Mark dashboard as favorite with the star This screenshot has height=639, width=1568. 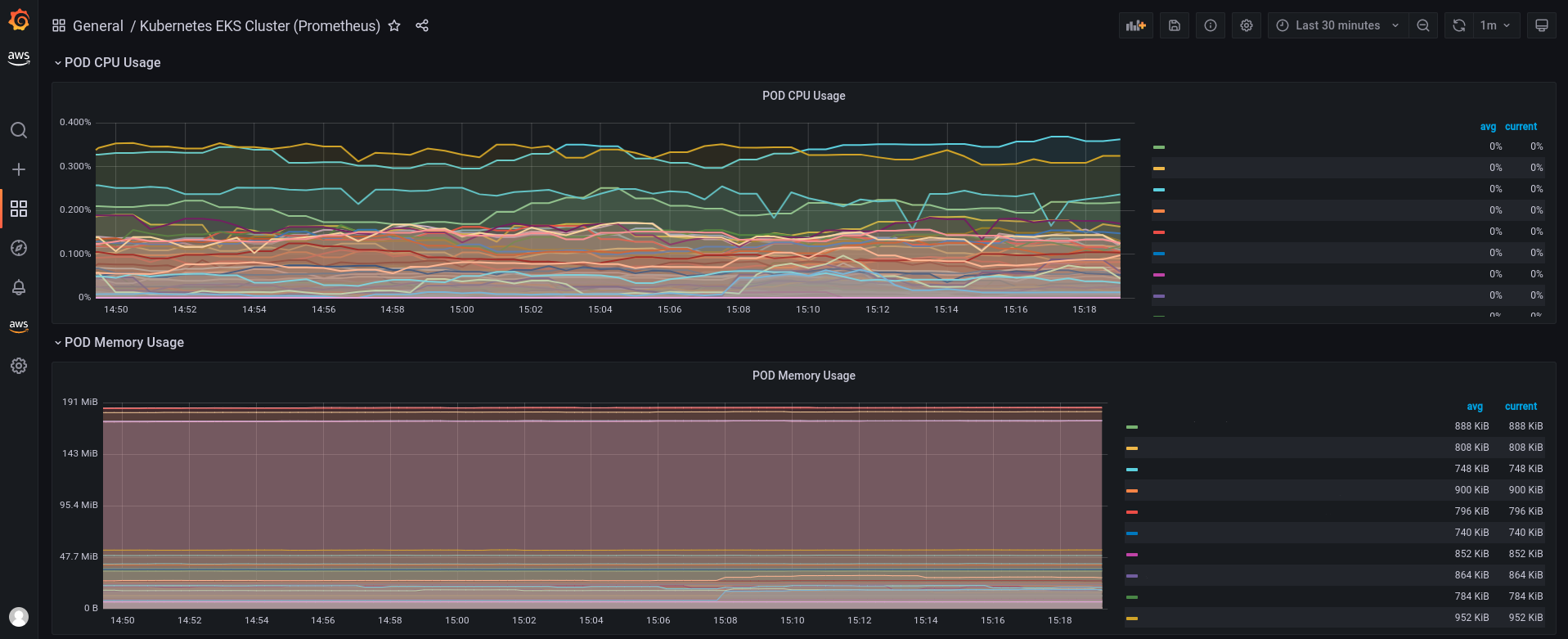tap(394, 25)
